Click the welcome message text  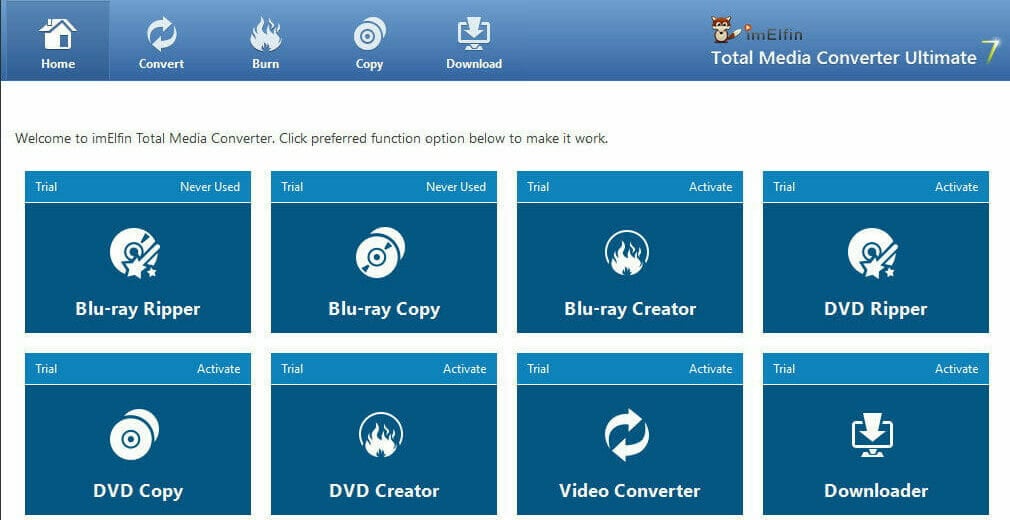point(311,139)
